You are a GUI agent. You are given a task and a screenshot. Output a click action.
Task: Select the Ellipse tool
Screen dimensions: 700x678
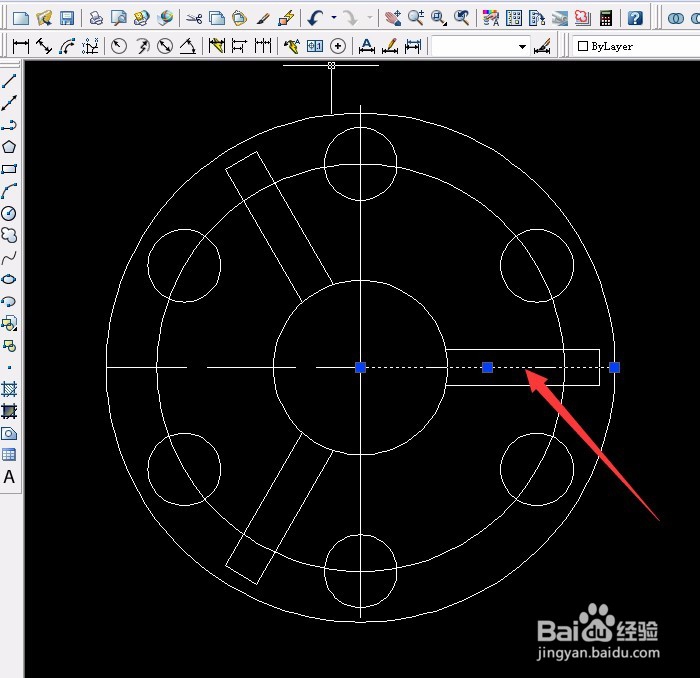[9, 279]
